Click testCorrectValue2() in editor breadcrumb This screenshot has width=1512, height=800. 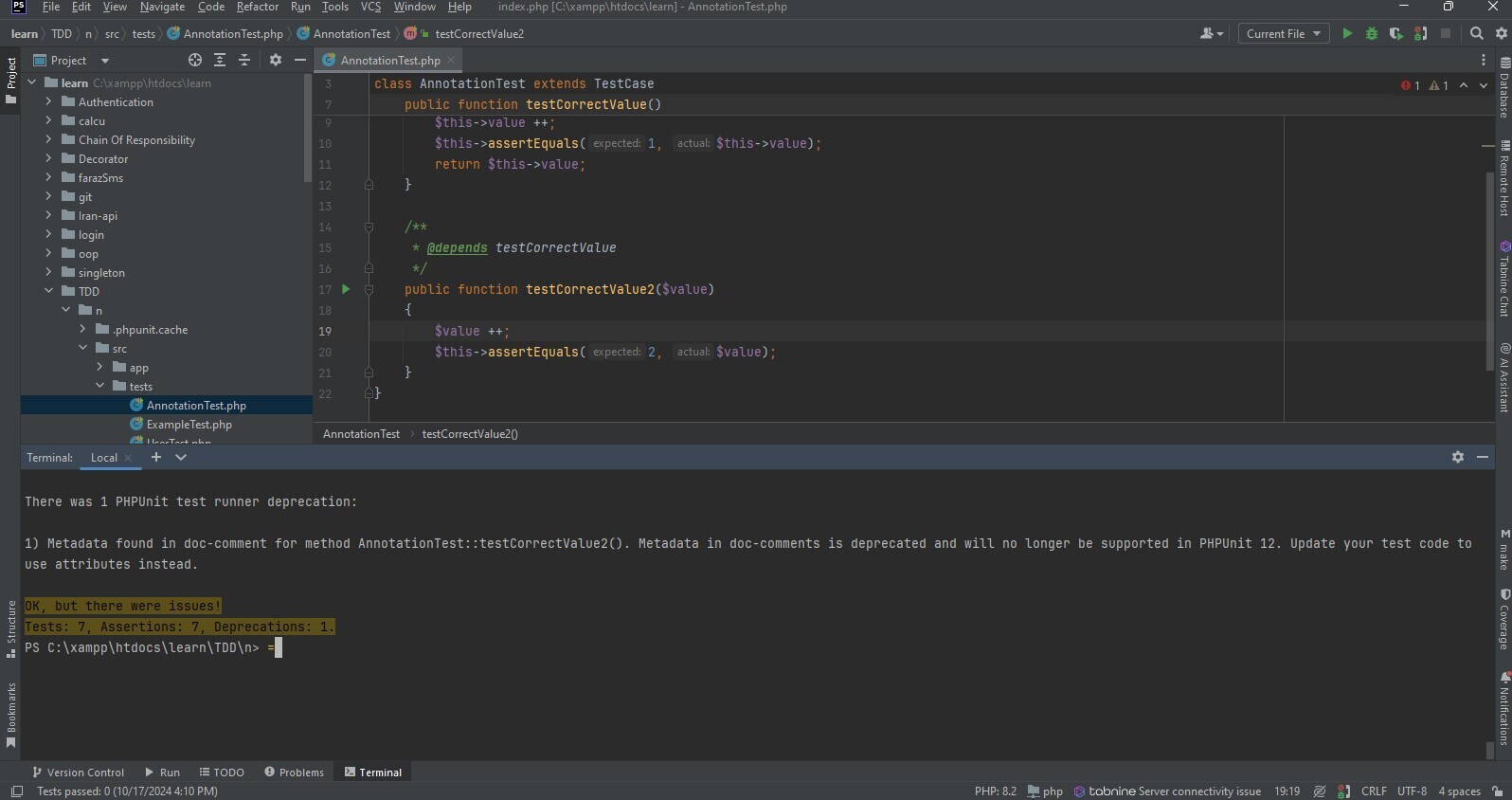pos(470,433)
